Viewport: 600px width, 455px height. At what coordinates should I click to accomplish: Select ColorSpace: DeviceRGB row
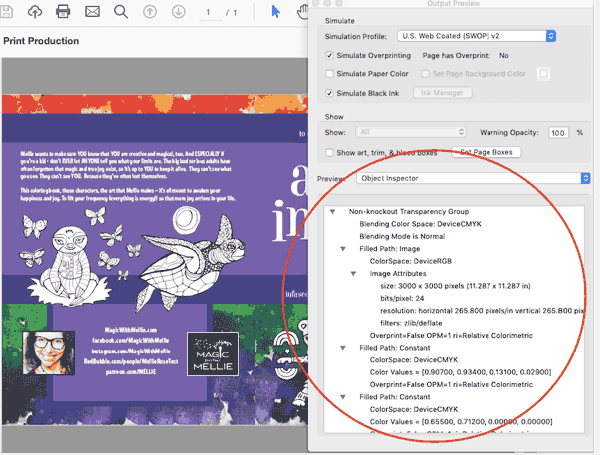[411, 261]
